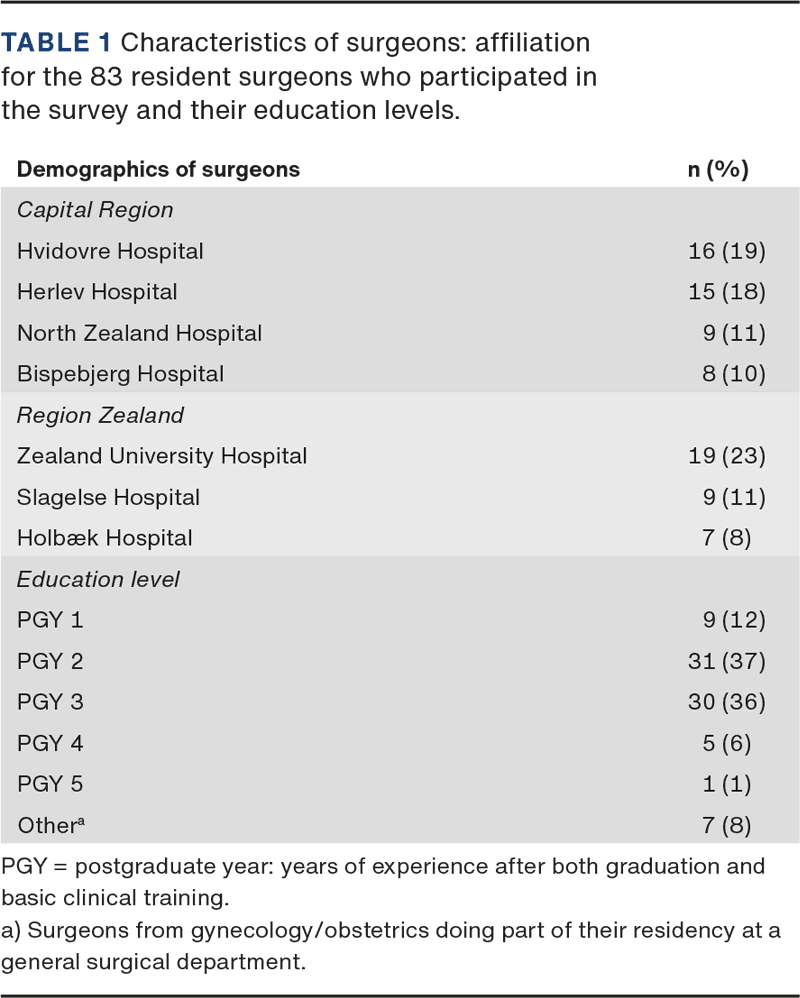This screenshot has width=800, height=998.
Task: Select the PGY 5 row label
Action: [50, 784]
